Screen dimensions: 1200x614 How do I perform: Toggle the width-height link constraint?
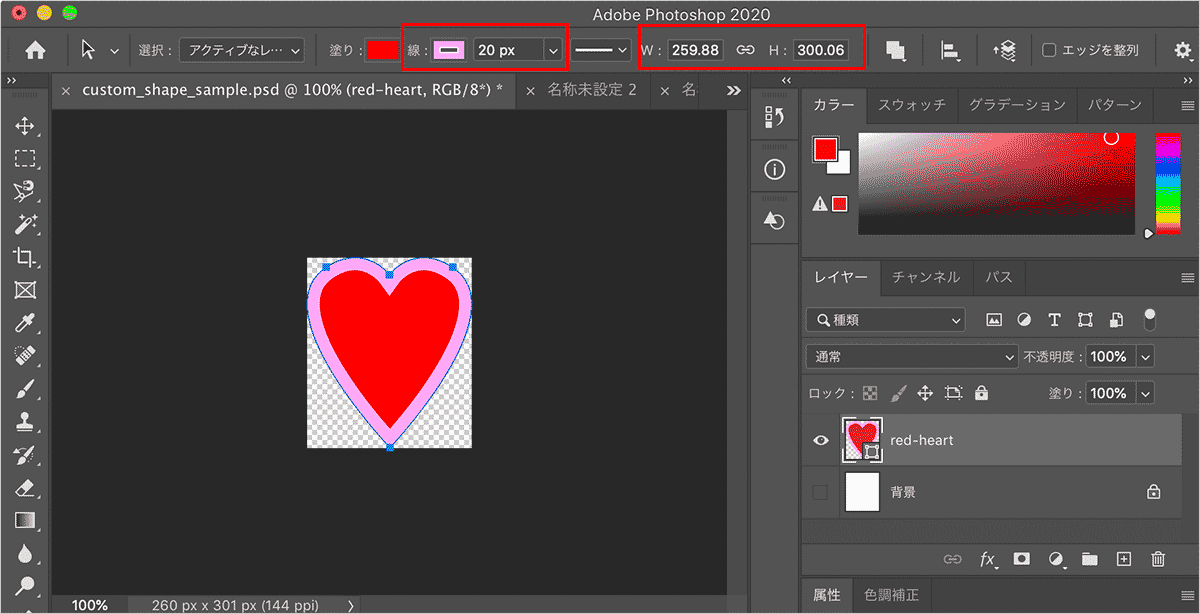(x=745, y=50)
